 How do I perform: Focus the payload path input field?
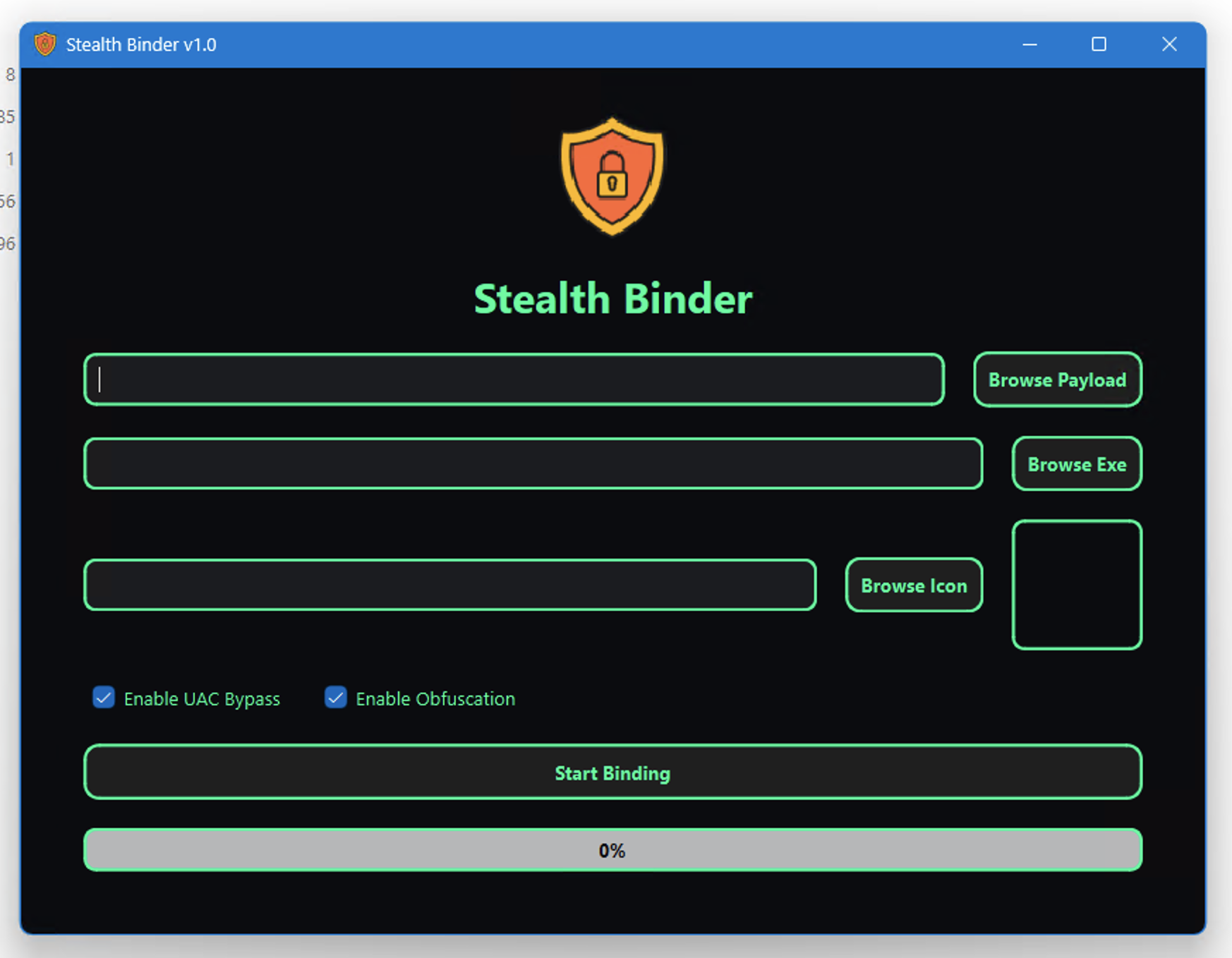tap(514, 380)
